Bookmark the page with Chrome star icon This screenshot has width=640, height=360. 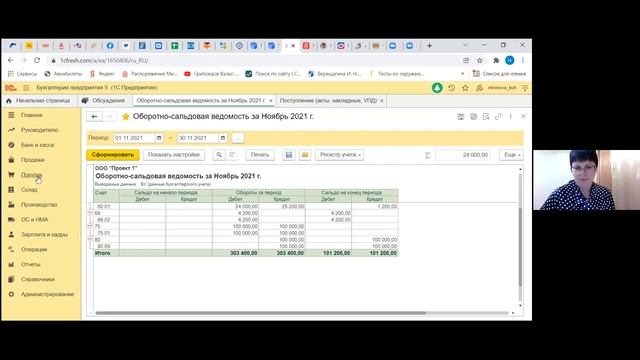pyautogui.click(x=480, y=60)
